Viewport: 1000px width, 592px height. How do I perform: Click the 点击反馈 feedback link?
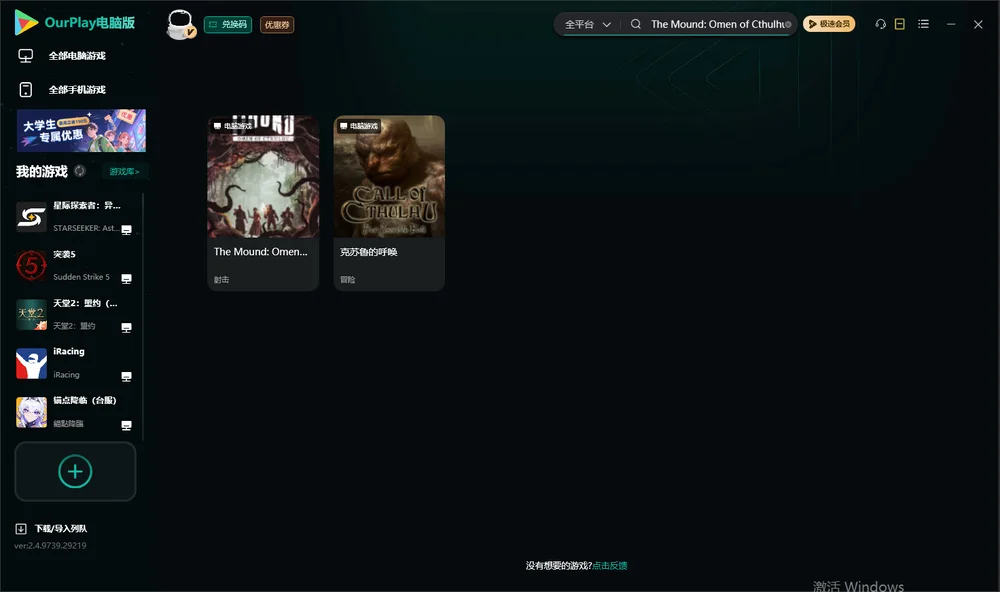click(610, 565)
